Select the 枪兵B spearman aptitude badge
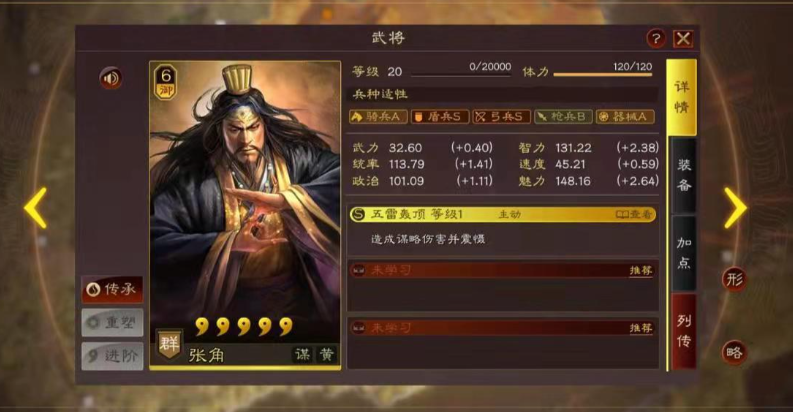The width and height of the screenshot is (793, 412). [563, 117]
